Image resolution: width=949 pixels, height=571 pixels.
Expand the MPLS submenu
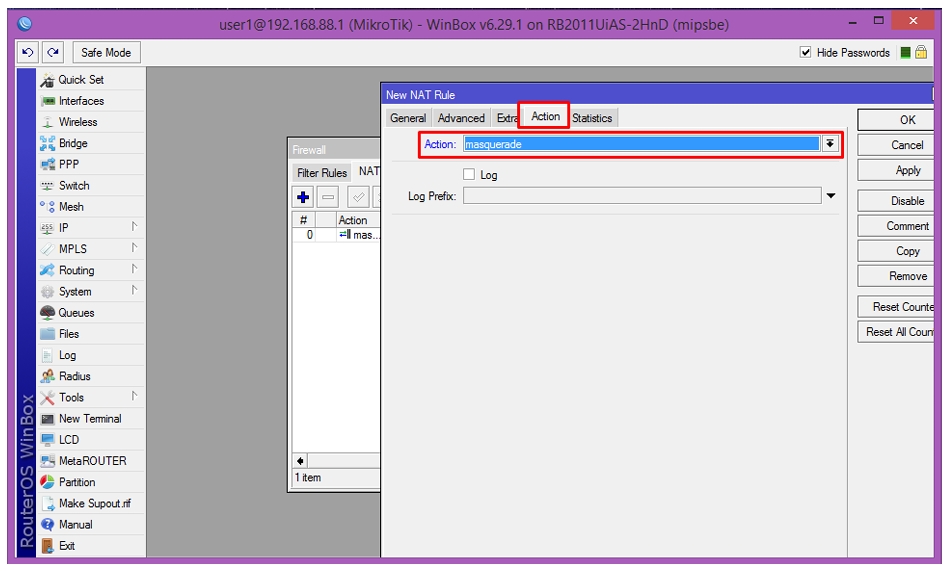coord(134,248)
